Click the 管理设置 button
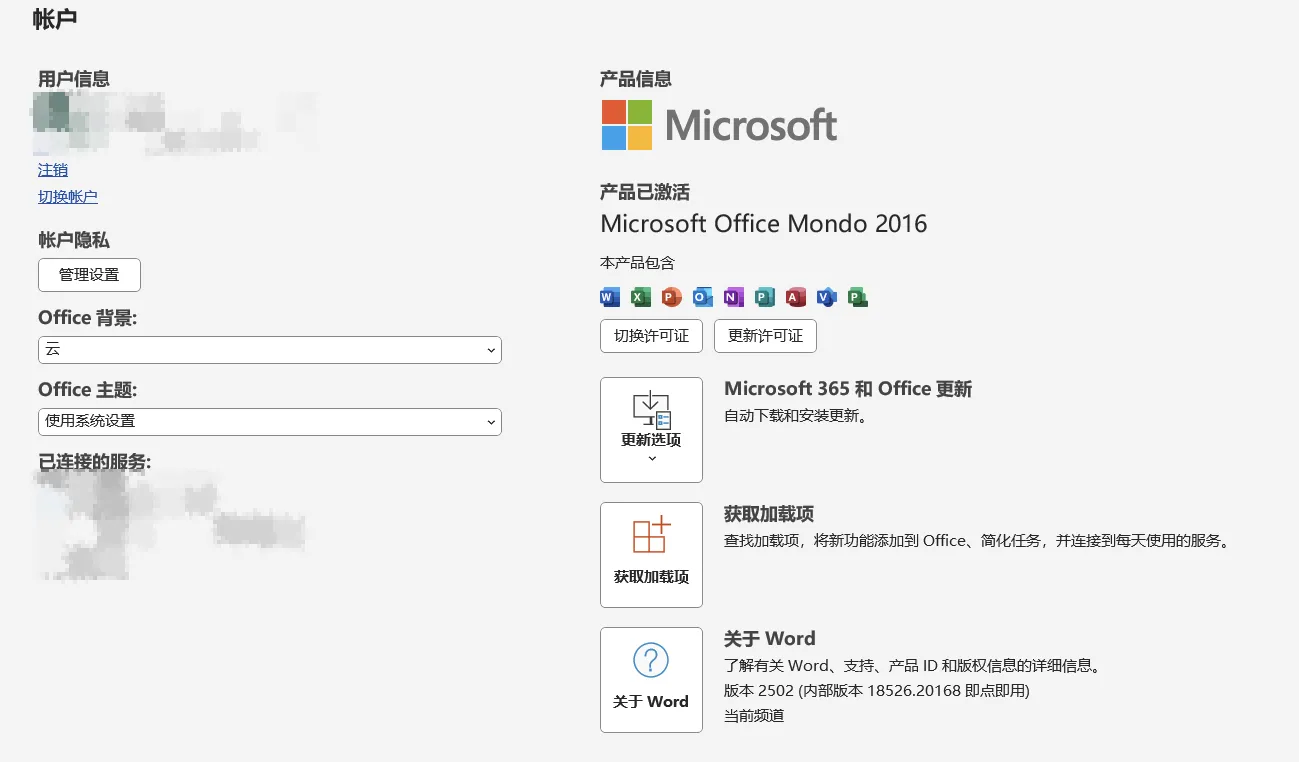The width and height of the screenshot is (1299, 762). pos(89,275)
